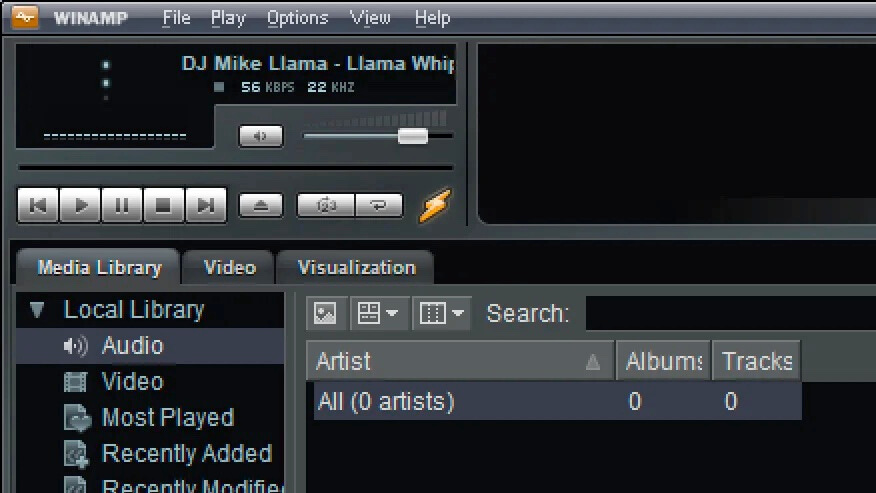The height and width of the screenshot is (493, 876).
Task: Toggle shuffle mode
Action: click(326, 205)
